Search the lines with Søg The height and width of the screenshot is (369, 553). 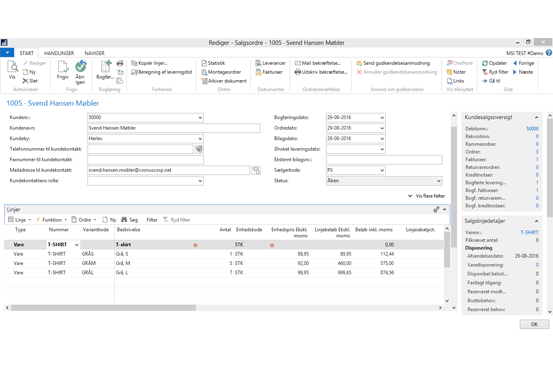(129, 220)
